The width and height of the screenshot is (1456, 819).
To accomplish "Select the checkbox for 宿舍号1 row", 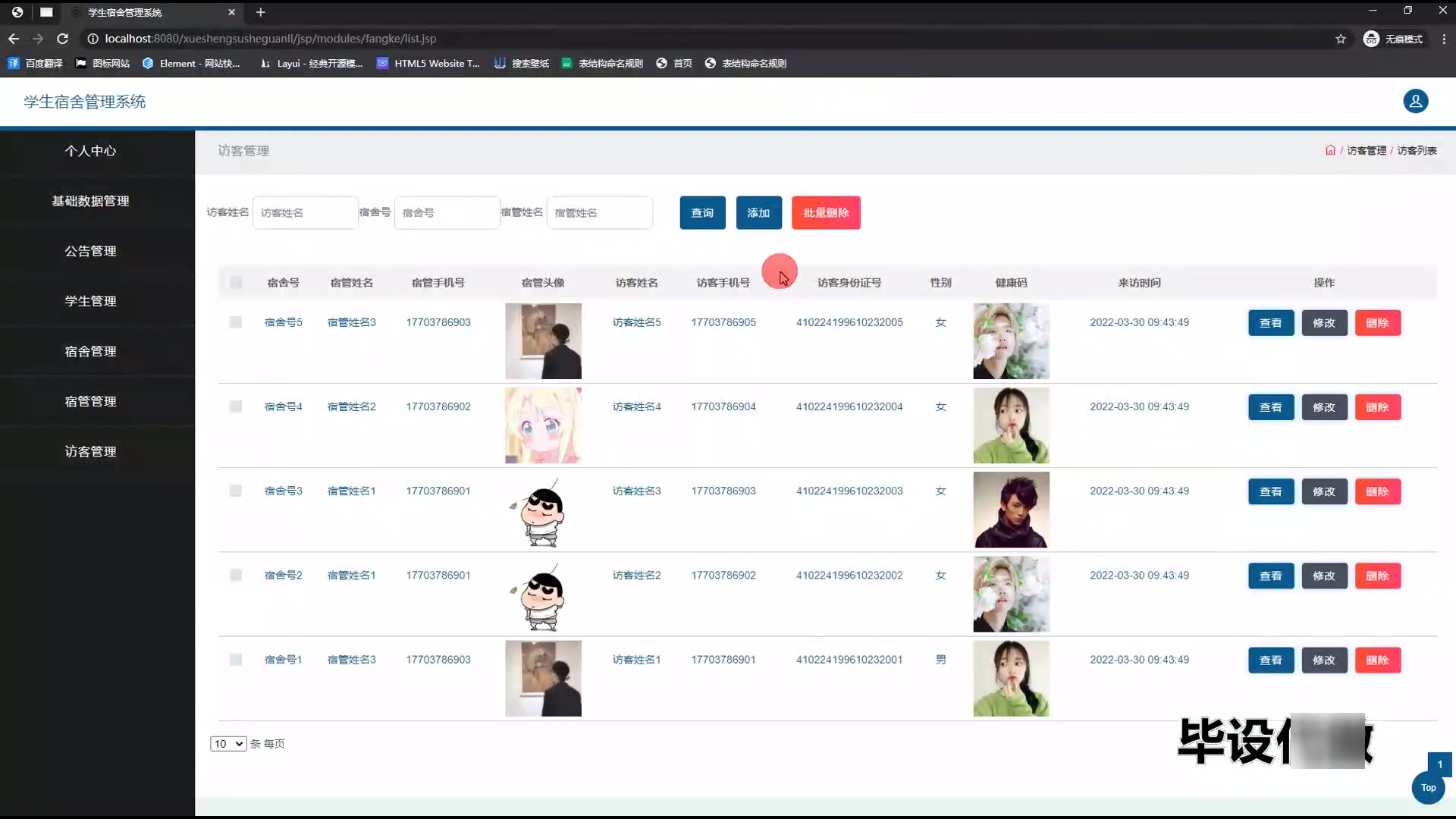I will (236, 660).
